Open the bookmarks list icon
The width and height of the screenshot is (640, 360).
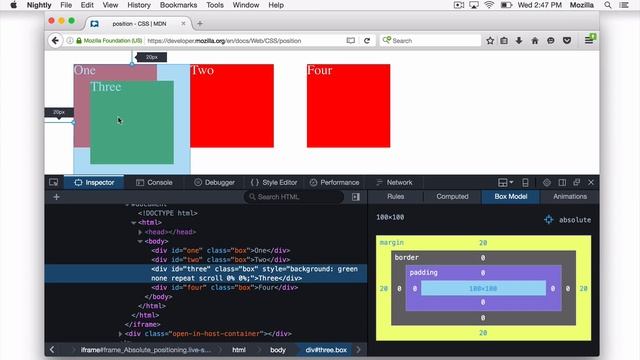(504, 40)
